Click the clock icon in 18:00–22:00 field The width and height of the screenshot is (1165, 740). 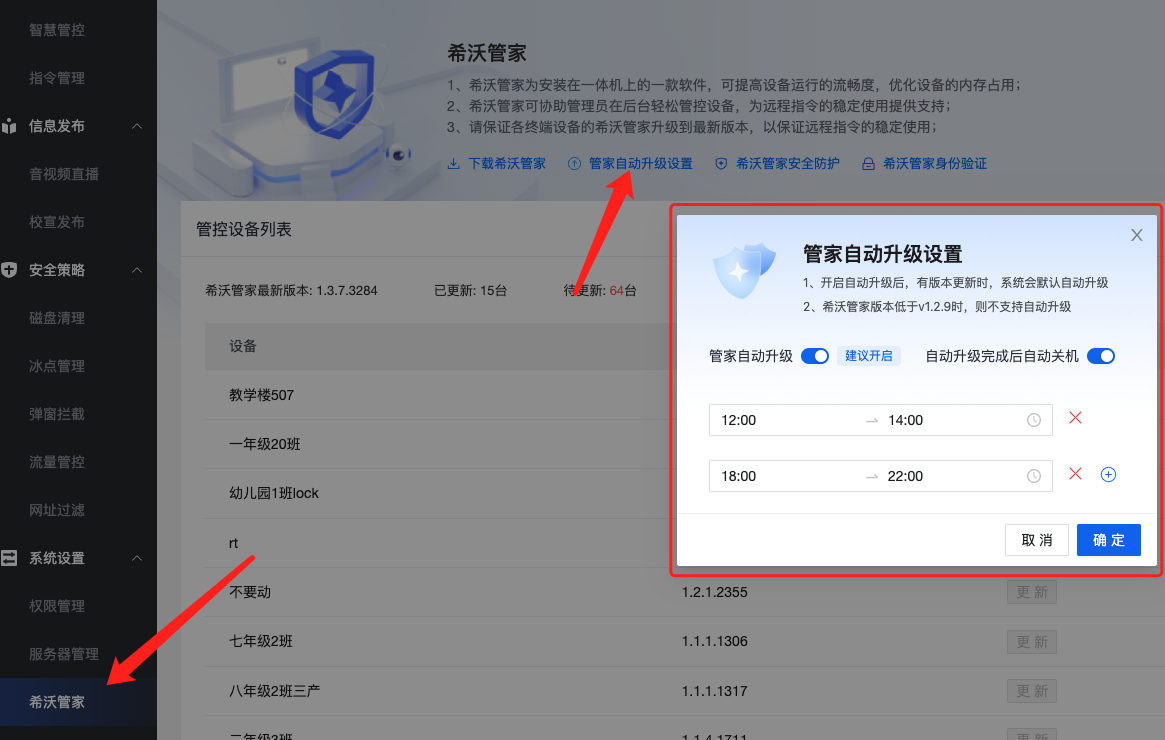(x=1033, y=476)
